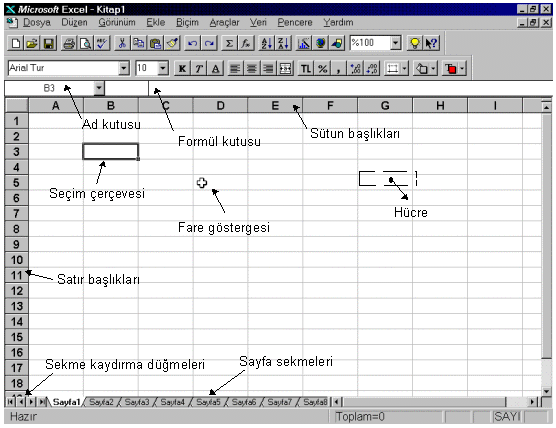Toggle center alignment button
Viewport: 556px width, 428px height.
pyautogui.click(x=252, y=68)
